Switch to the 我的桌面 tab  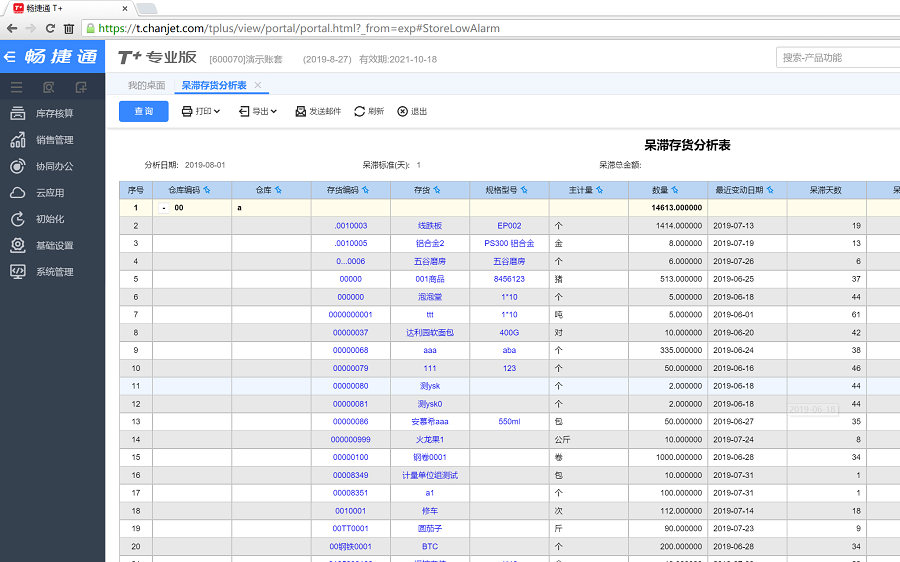click(146, 86)
